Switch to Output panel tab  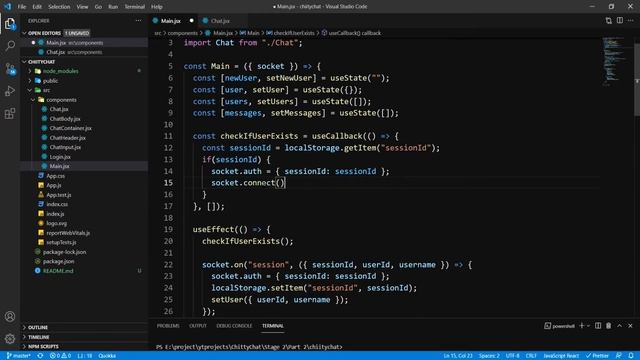[198, 326]
